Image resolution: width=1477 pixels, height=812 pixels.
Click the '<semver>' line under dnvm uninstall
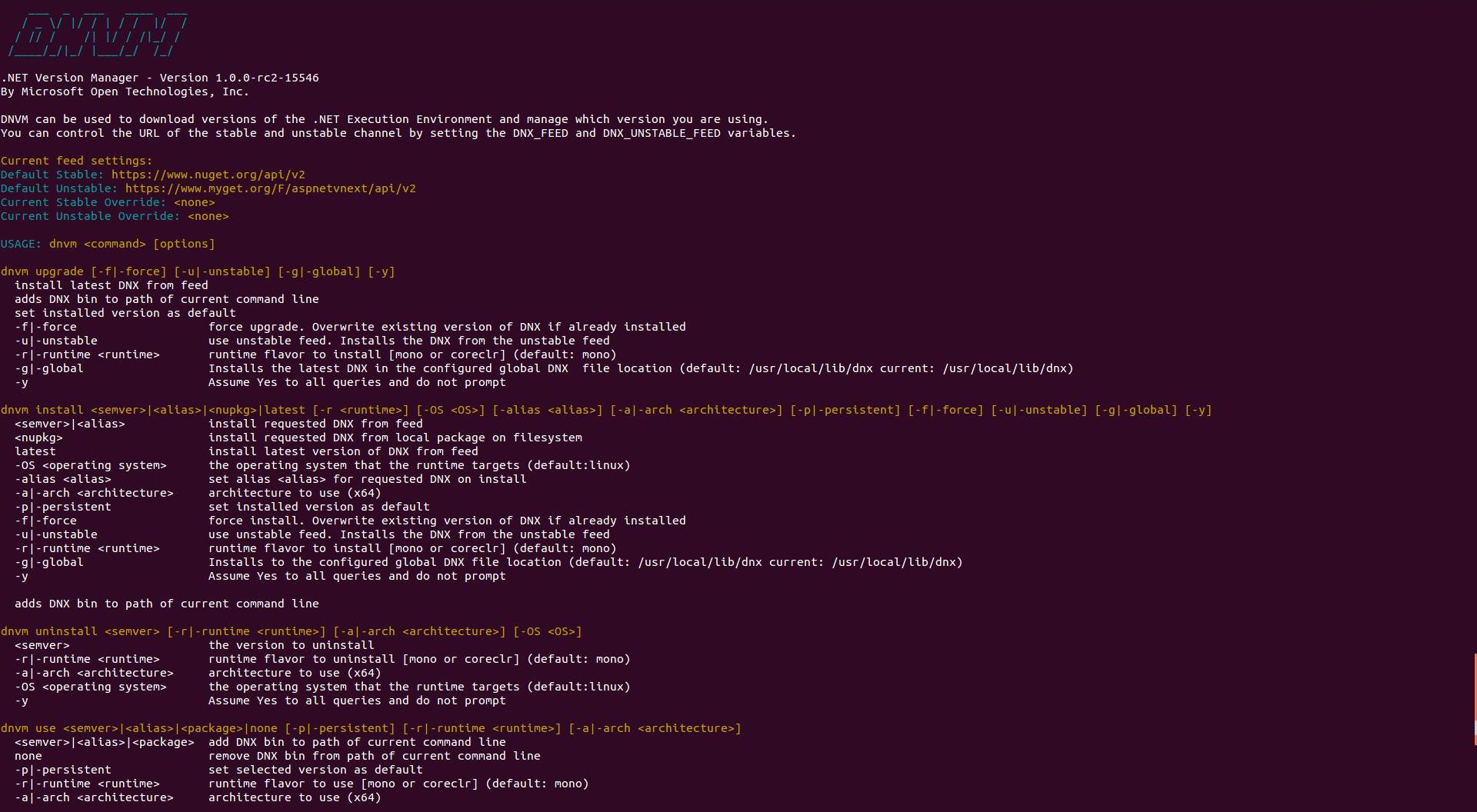pyautogui.click(x=195, y=645)
